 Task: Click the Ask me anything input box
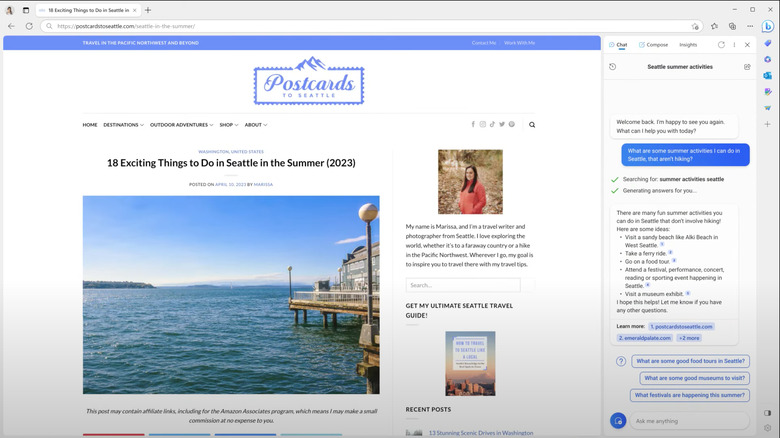(689, 421)
